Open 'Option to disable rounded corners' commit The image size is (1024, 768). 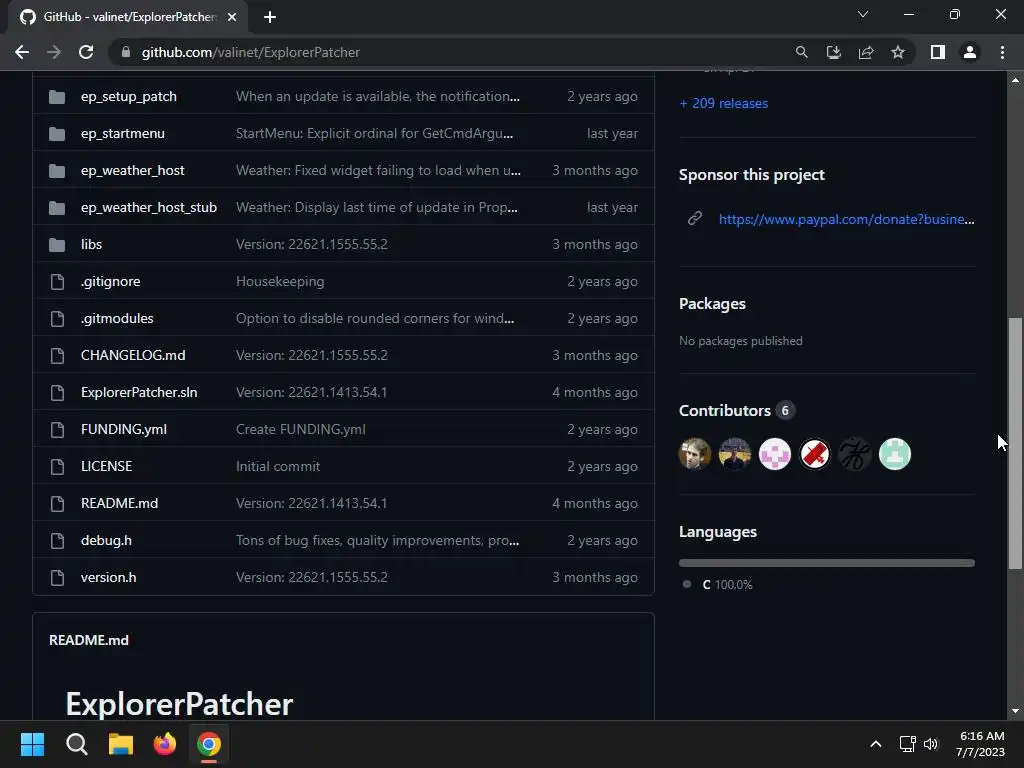(x=375, y=318)
